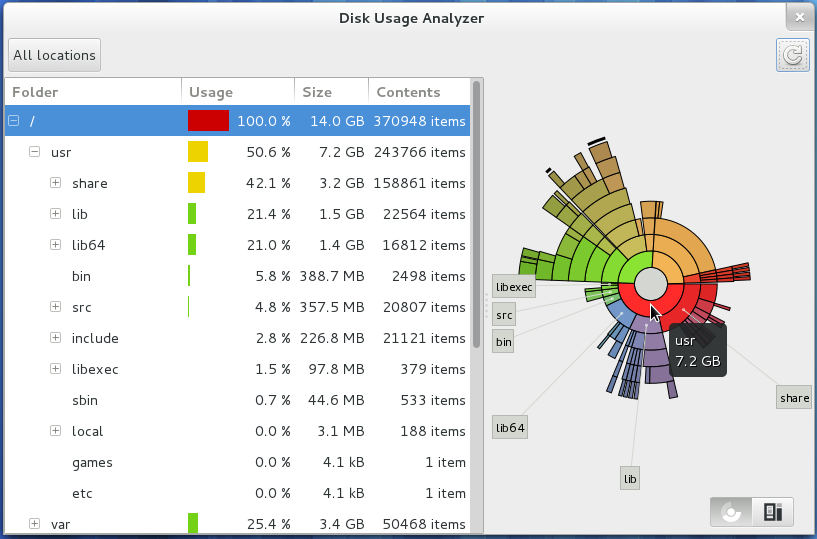Viewport: 817px width, 539px height.
Task: Click the yellow usage bar for usr
Action: click(x=198, y=152)
